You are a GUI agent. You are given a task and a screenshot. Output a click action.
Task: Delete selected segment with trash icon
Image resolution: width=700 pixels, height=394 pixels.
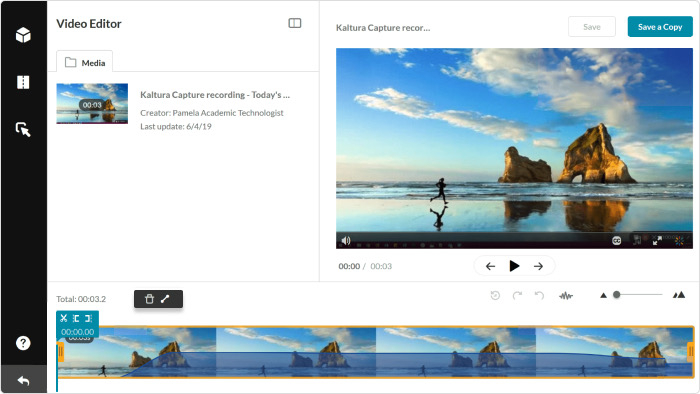tap(150, 299)
